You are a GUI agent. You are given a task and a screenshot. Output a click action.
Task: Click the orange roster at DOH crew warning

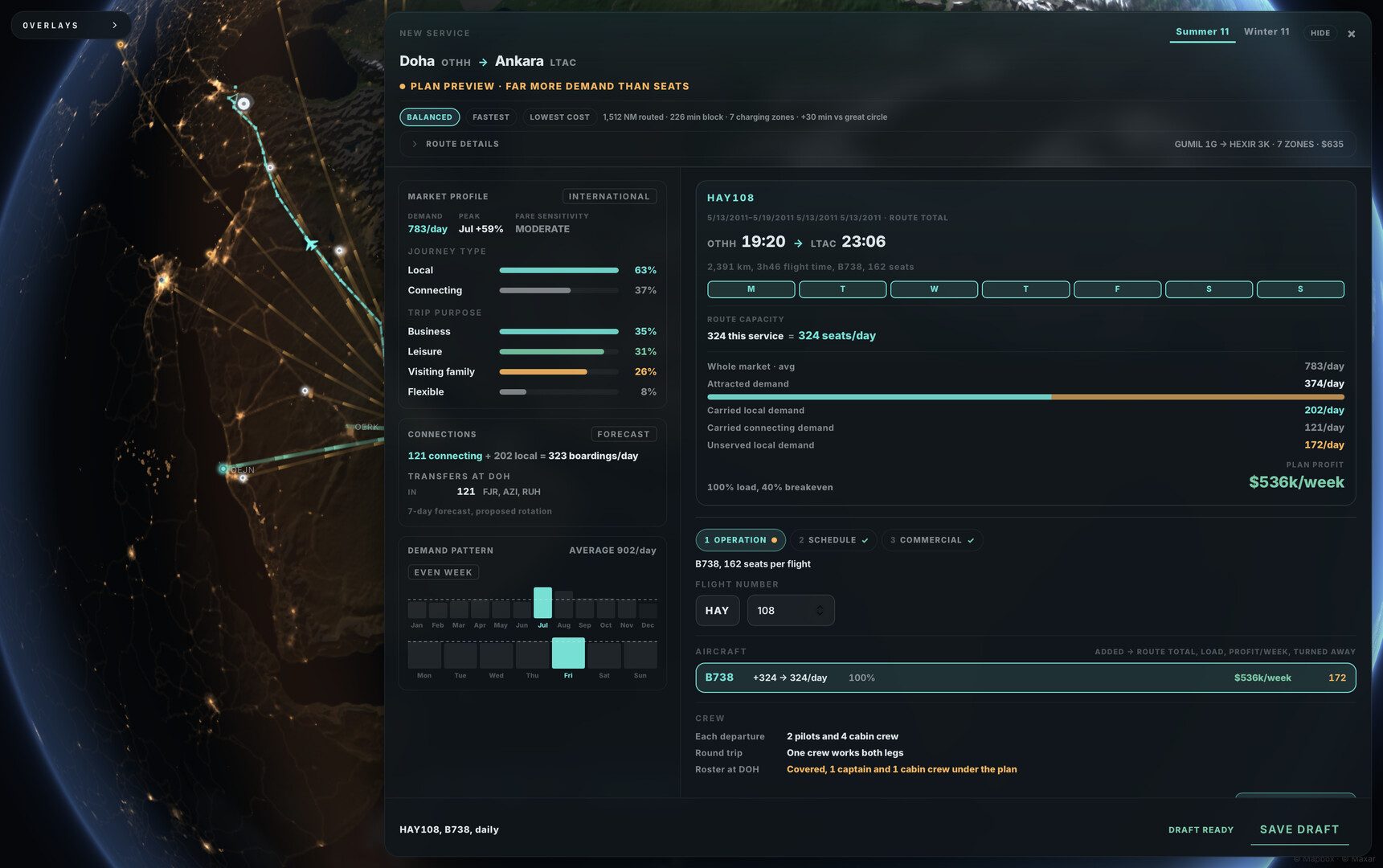coord(902,769)
